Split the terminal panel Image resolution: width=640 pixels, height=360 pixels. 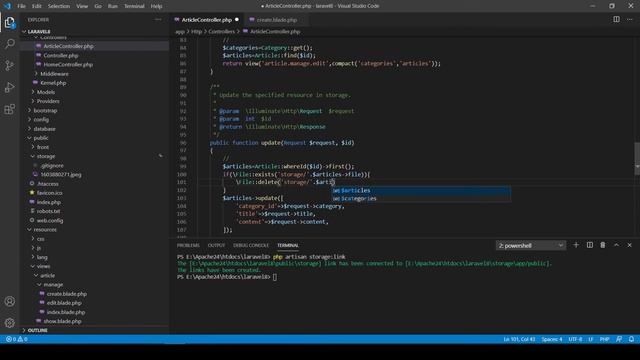[x=590, y=245]
